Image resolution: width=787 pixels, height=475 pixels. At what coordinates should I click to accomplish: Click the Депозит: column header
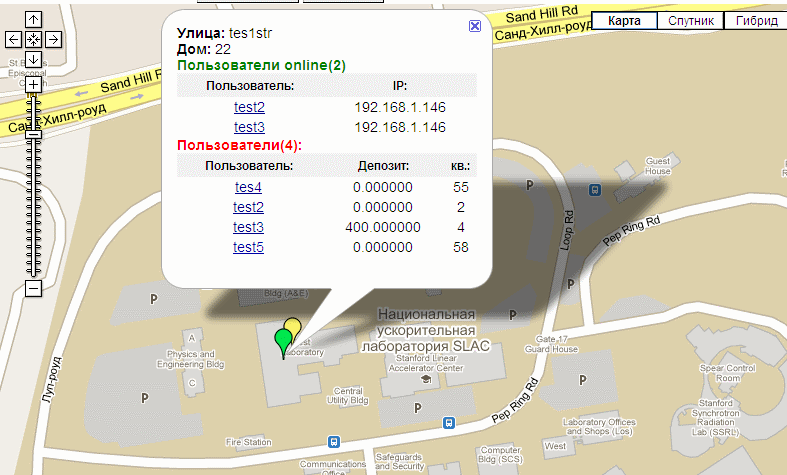pyautogui.click(x=383, y=166)
